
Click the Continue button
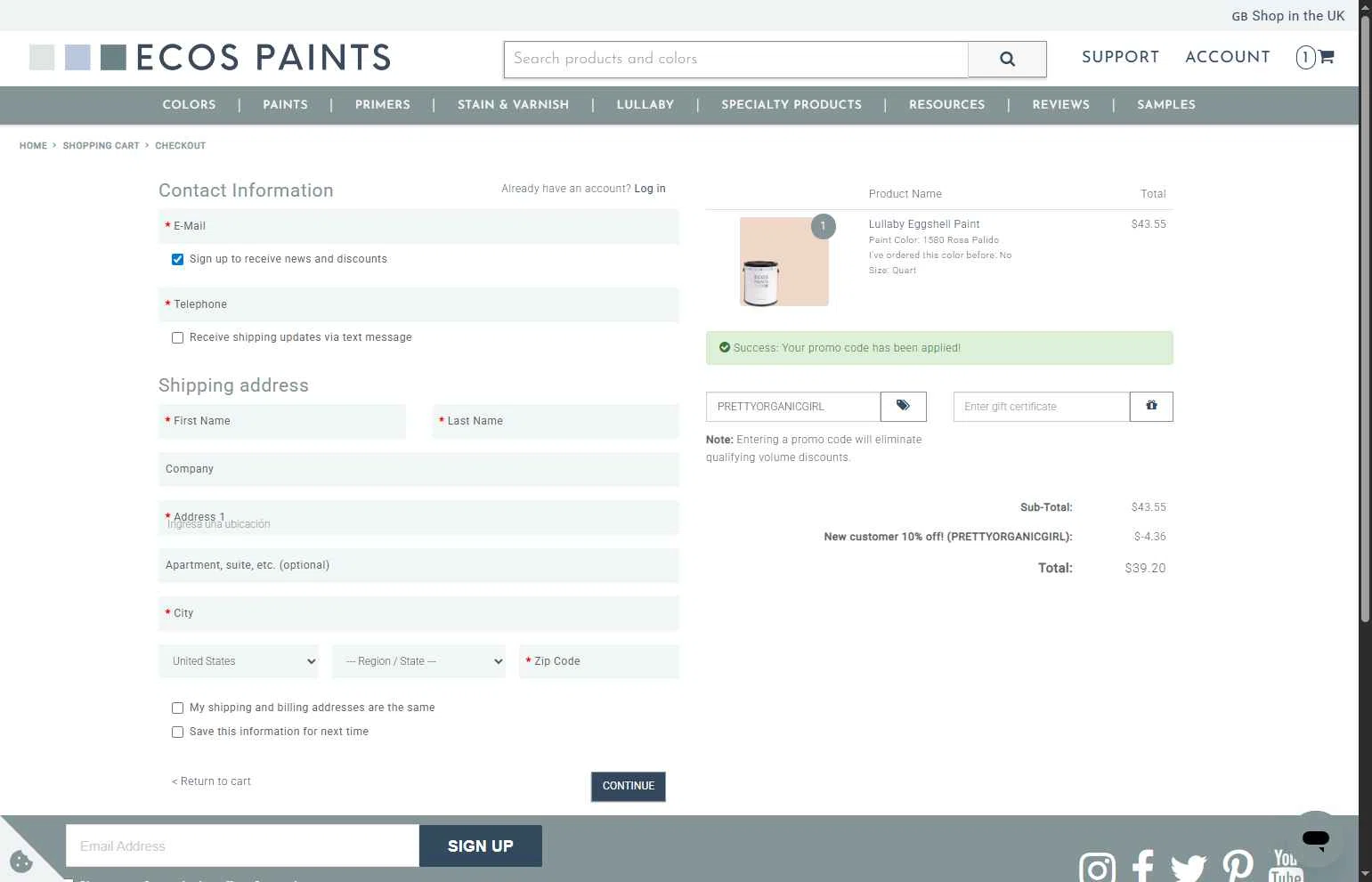pos(629,786)
